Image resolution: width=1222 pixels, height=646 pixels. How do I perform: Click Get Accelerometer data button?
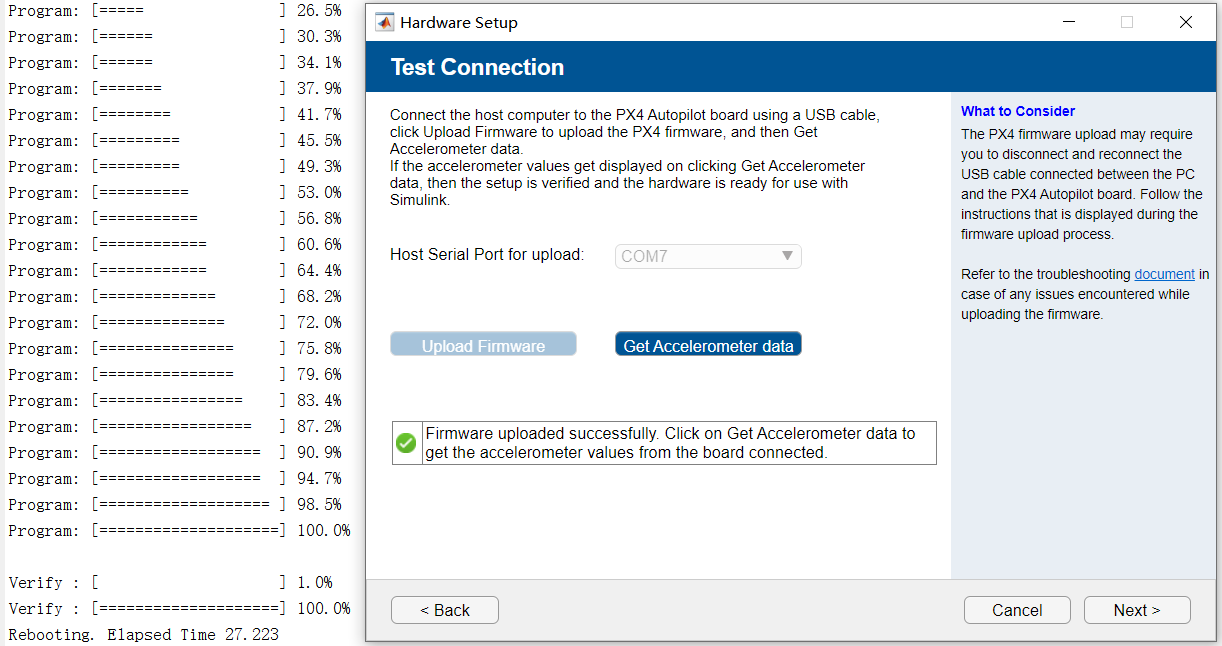click(708, 345)
